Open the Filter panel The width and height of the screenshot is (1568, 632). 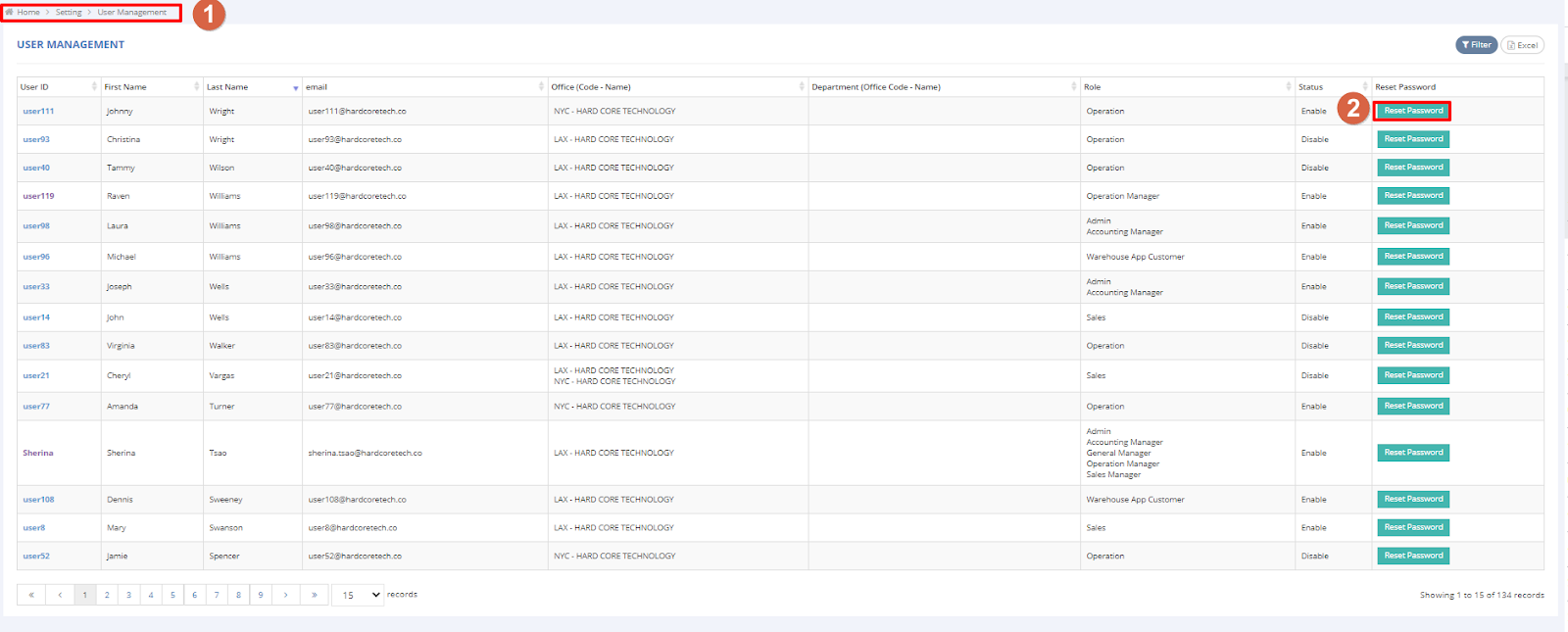[1476, 45]
